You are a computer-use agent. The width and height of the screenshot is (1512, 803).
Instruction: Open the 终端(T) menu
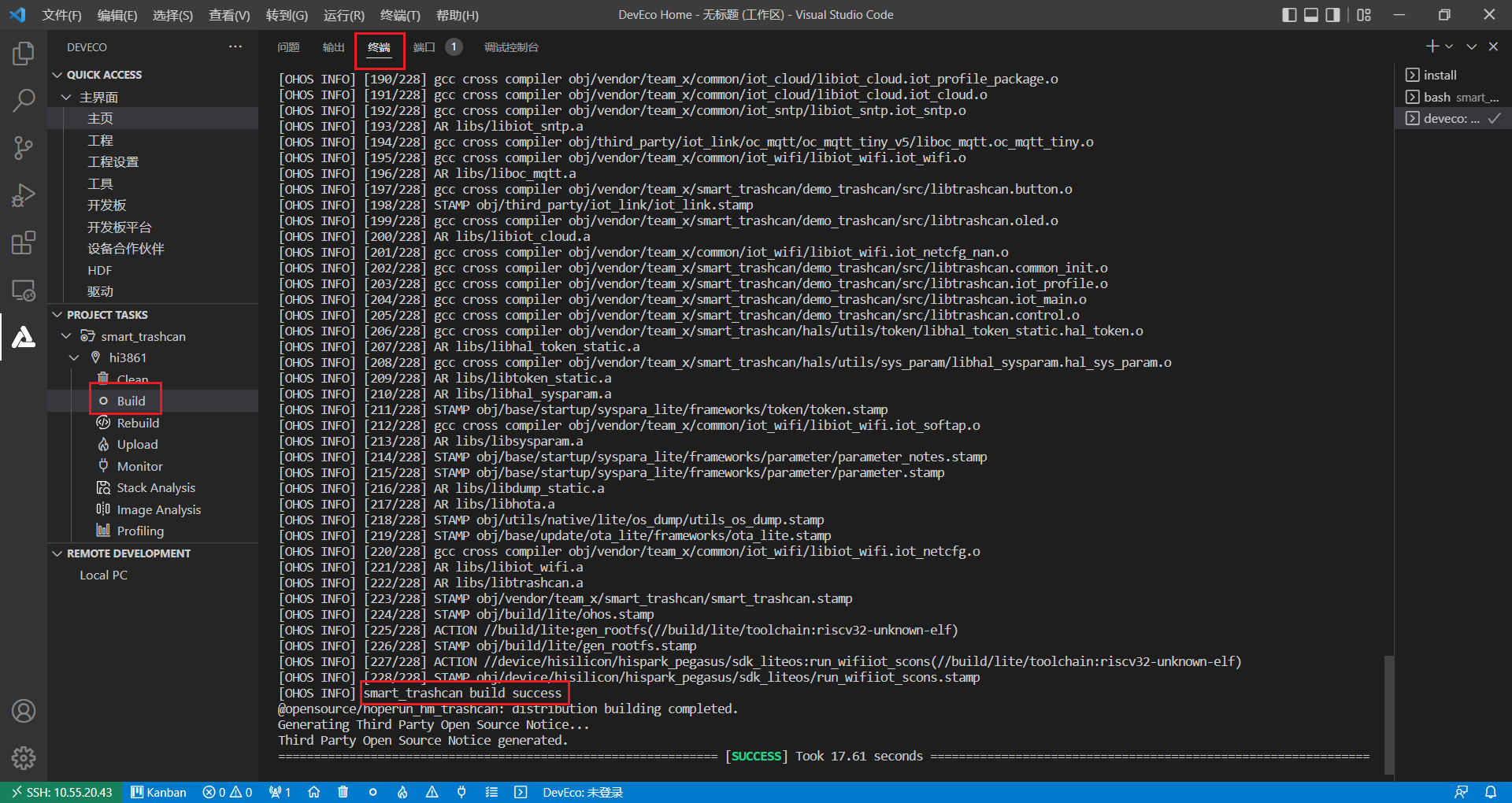pyautogui.click(x=400, y=15)
